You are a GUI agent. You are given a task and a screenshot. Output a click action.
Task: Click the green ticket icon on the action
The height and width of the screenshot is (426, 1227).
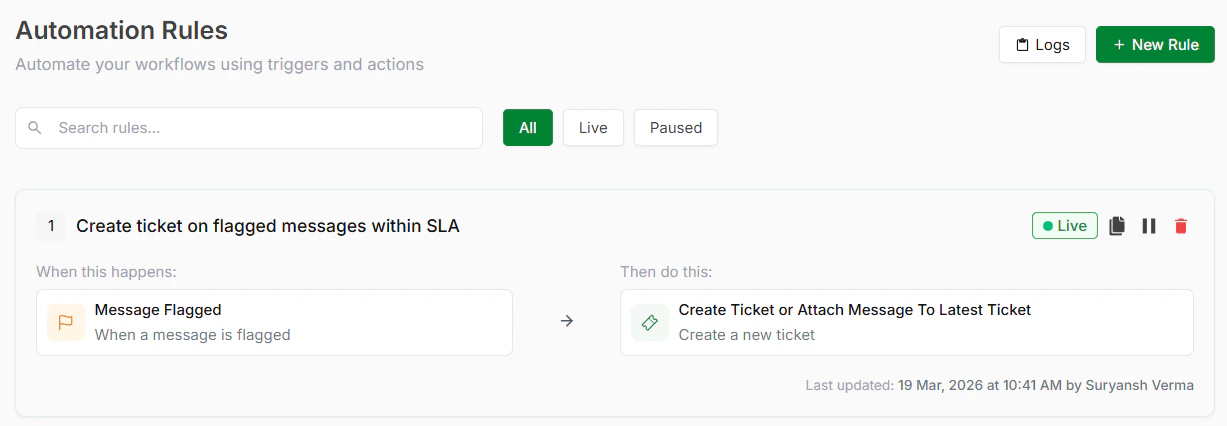click(650, 322)
